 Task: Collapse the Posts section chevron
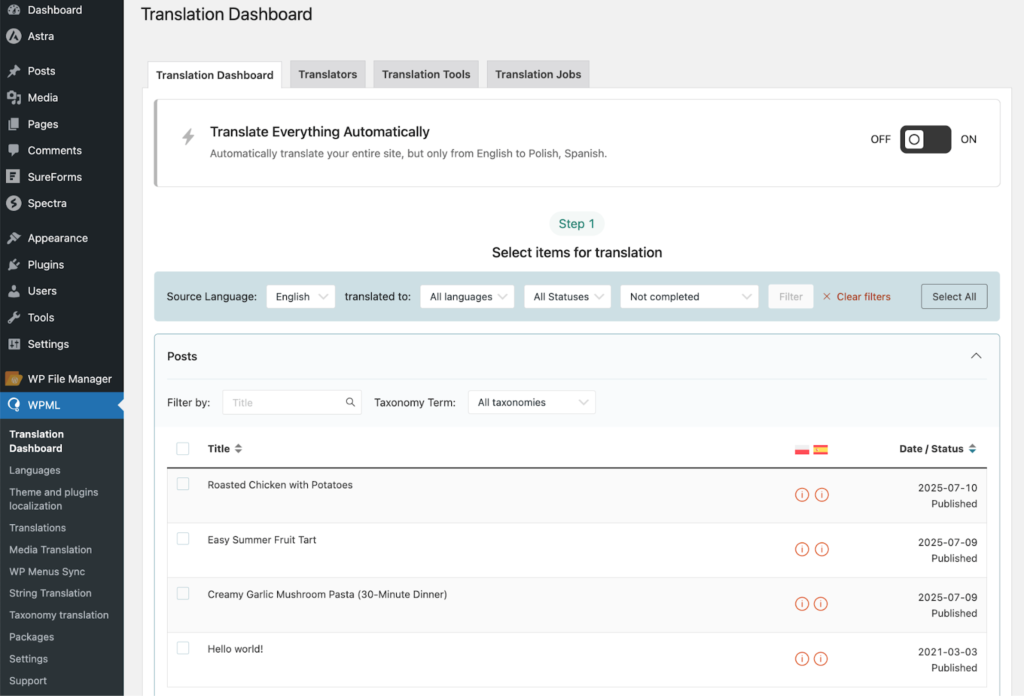pyautogui.click(x=976, y=356)
